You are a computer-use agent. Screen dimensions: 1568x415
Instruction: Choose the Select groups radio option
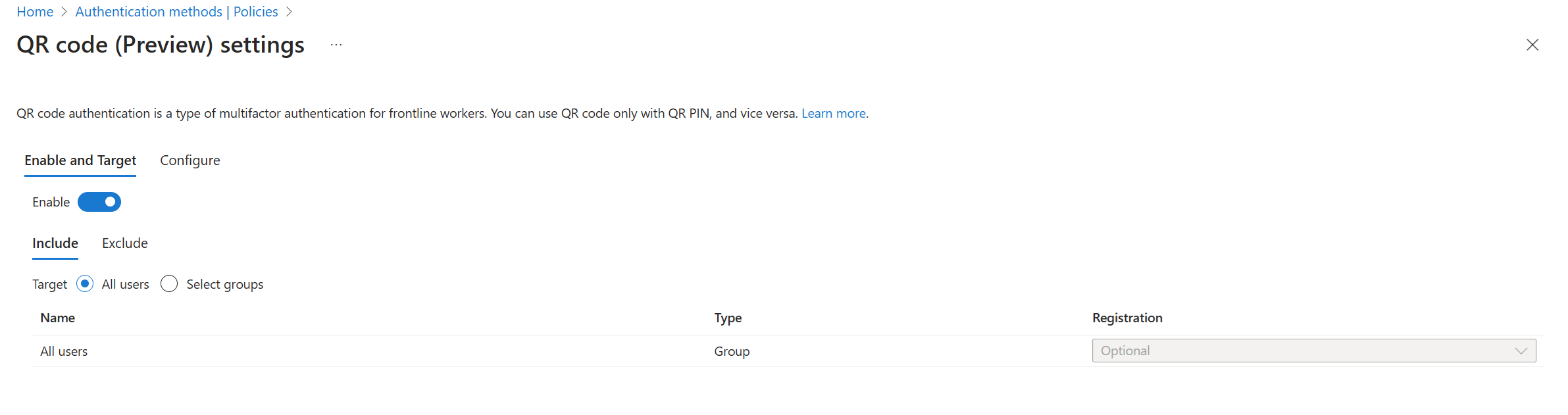[x=169, y=283]
